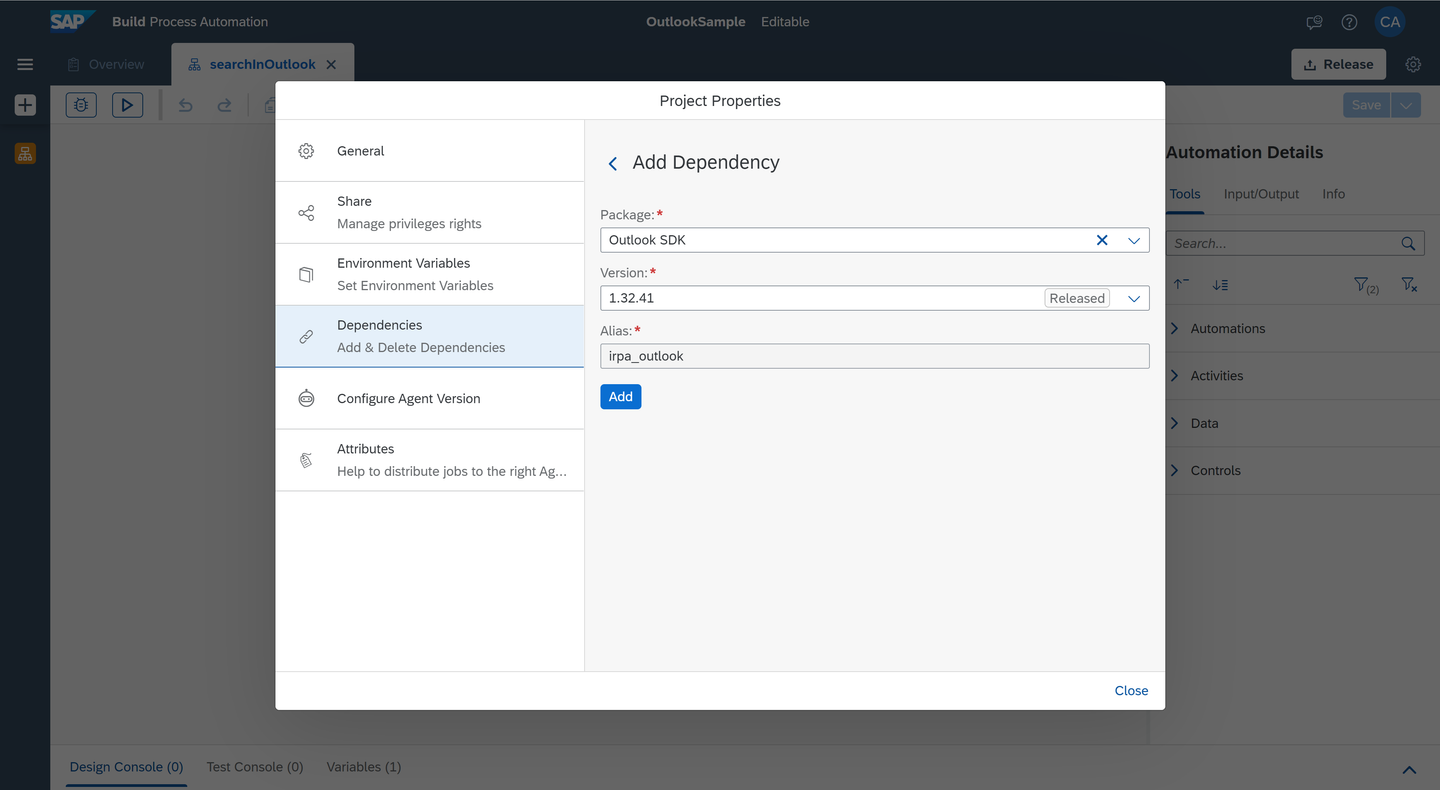Run the automation with play button
1440x790 pixels.
(127, 104)
